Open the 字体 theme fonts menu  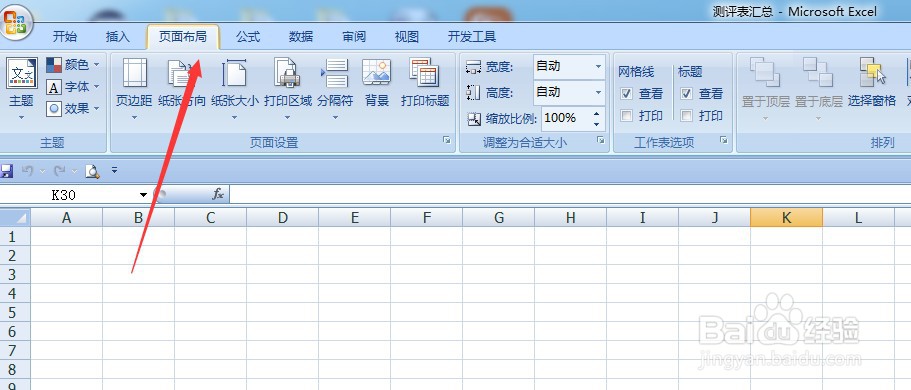[73, 87]
